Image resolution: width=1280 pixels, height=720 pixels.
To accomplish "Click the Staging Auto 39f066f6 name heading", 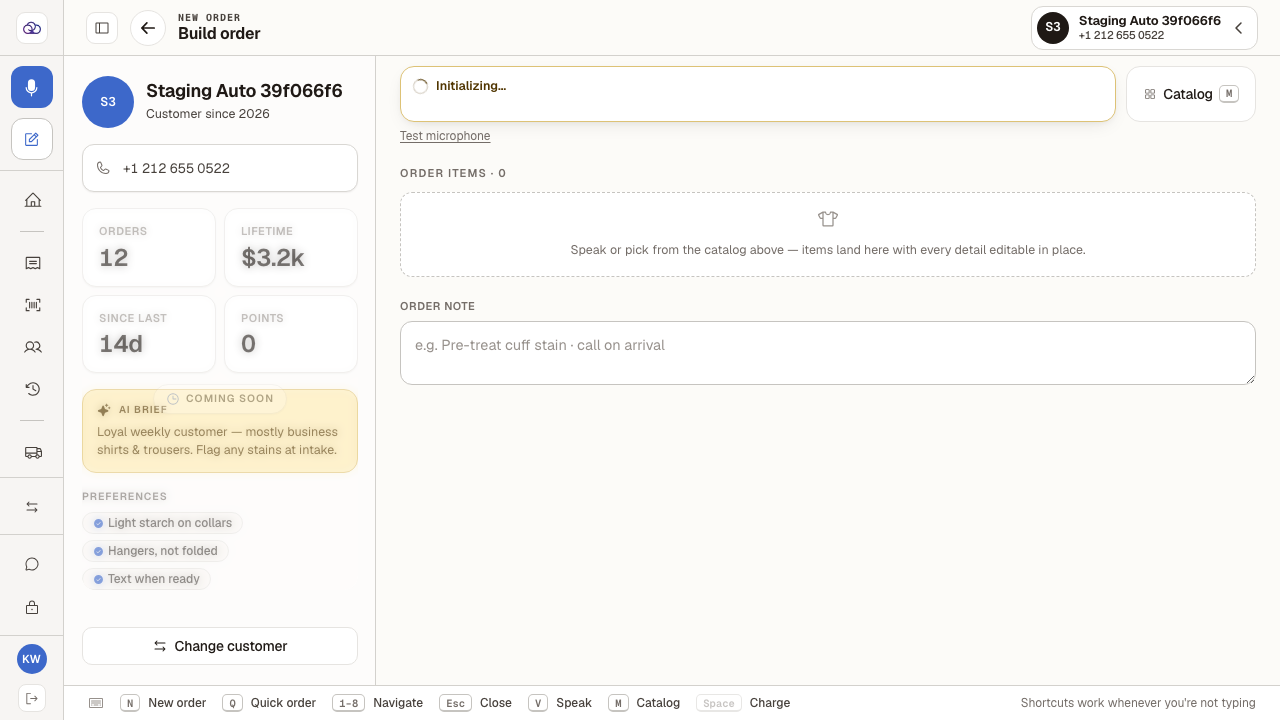I will pyautogui.click(x=244, y=91).
